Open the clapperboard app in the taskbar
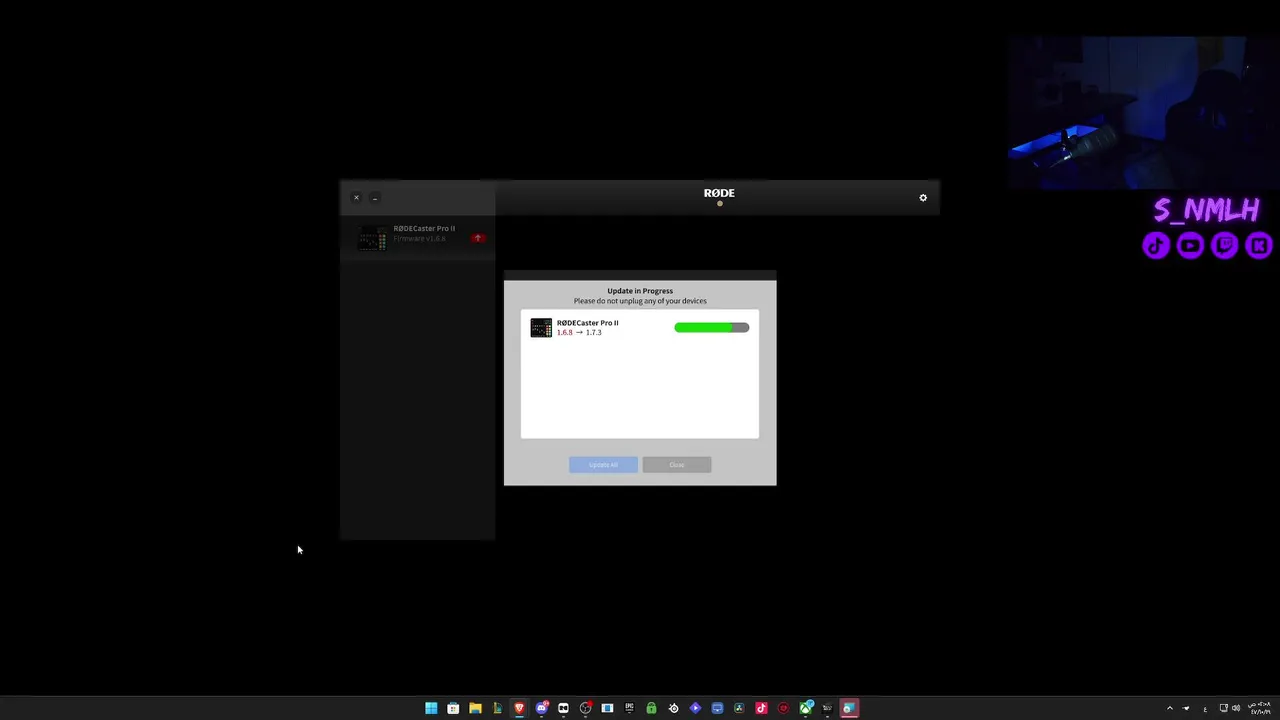The image size is (1280, 720). [x=827, y=708]
